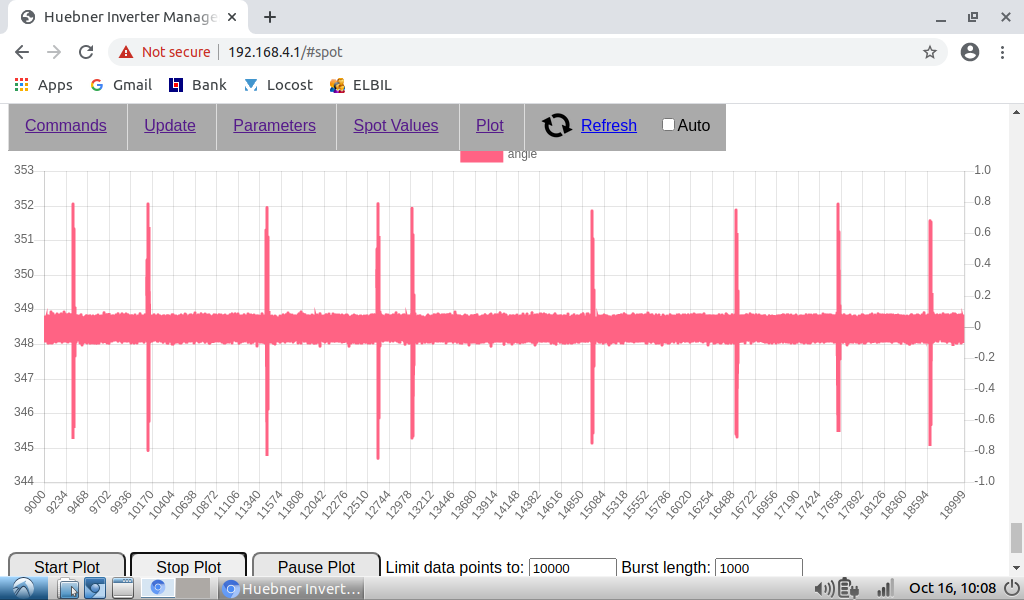Go to the Commands tab

coord(66,125)
